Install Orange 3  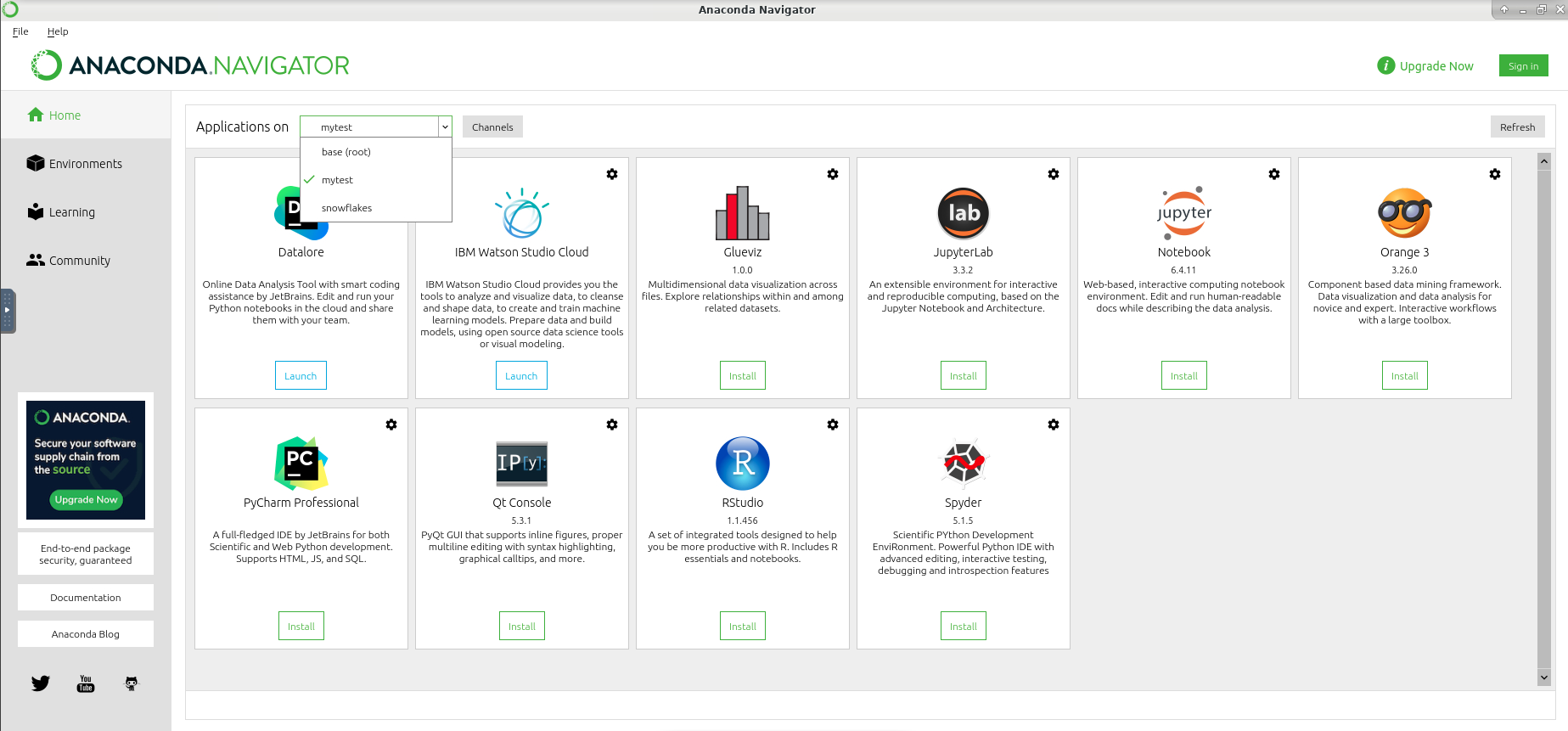coord(1405,375)
